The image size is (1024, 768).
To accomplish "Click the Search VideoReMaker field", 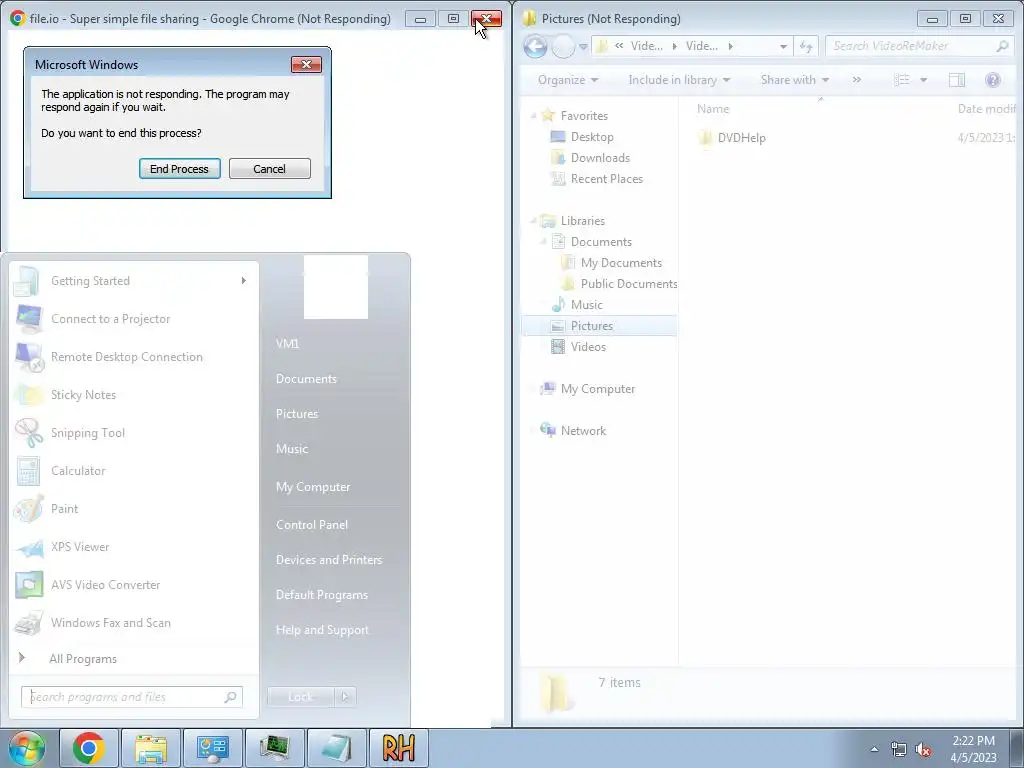I will pos(920,46).
